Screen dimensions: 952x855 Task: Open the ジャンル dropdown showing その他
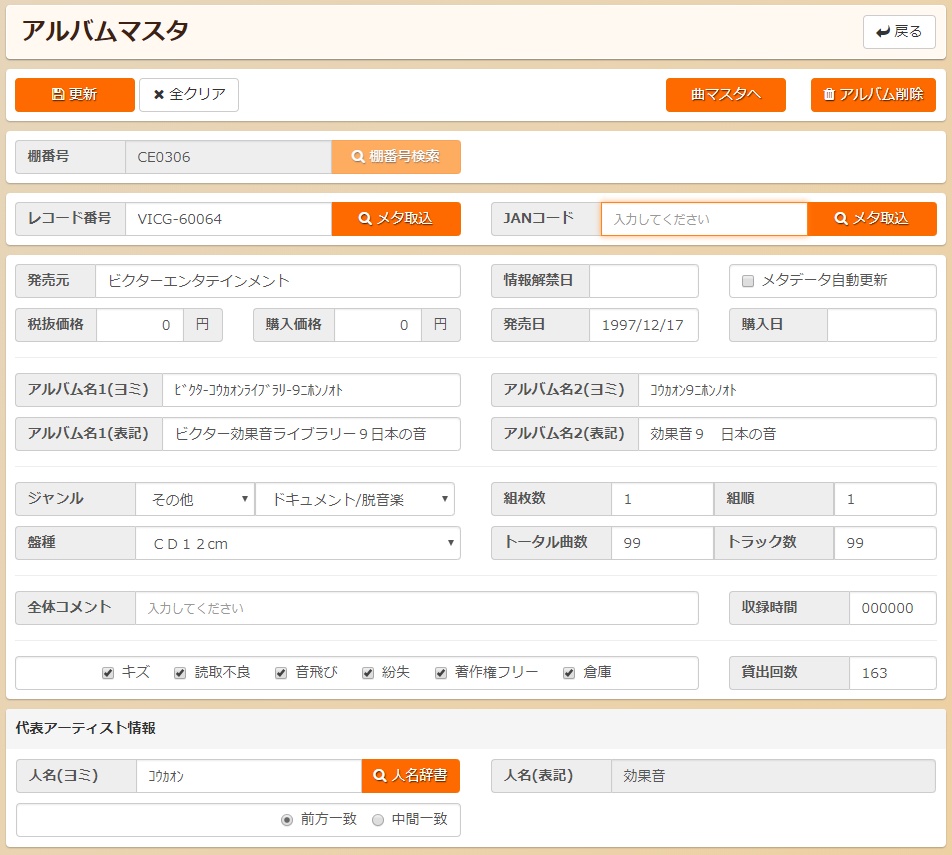pos(195,499)
